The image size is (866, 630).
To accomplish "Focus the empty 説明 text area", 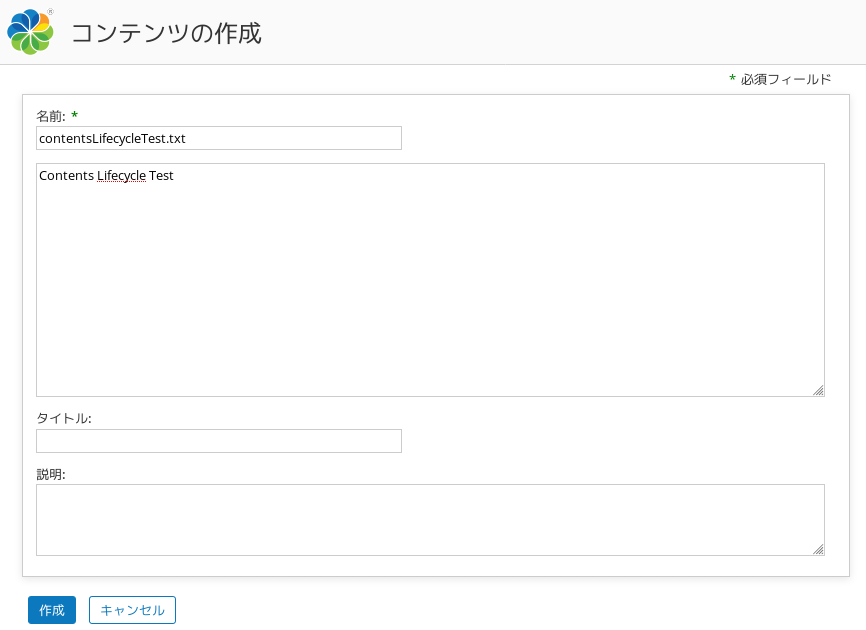I will pos(430,520).
